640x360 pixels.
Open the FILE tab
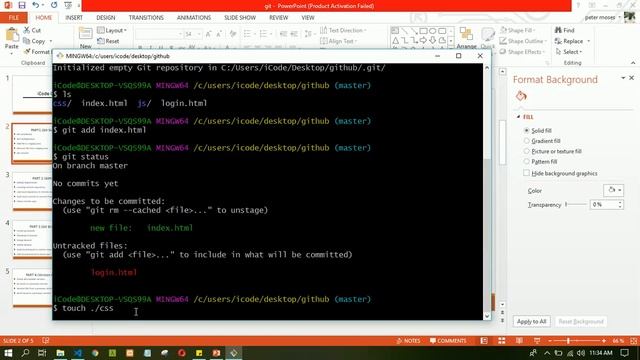(x=13, y=18)
